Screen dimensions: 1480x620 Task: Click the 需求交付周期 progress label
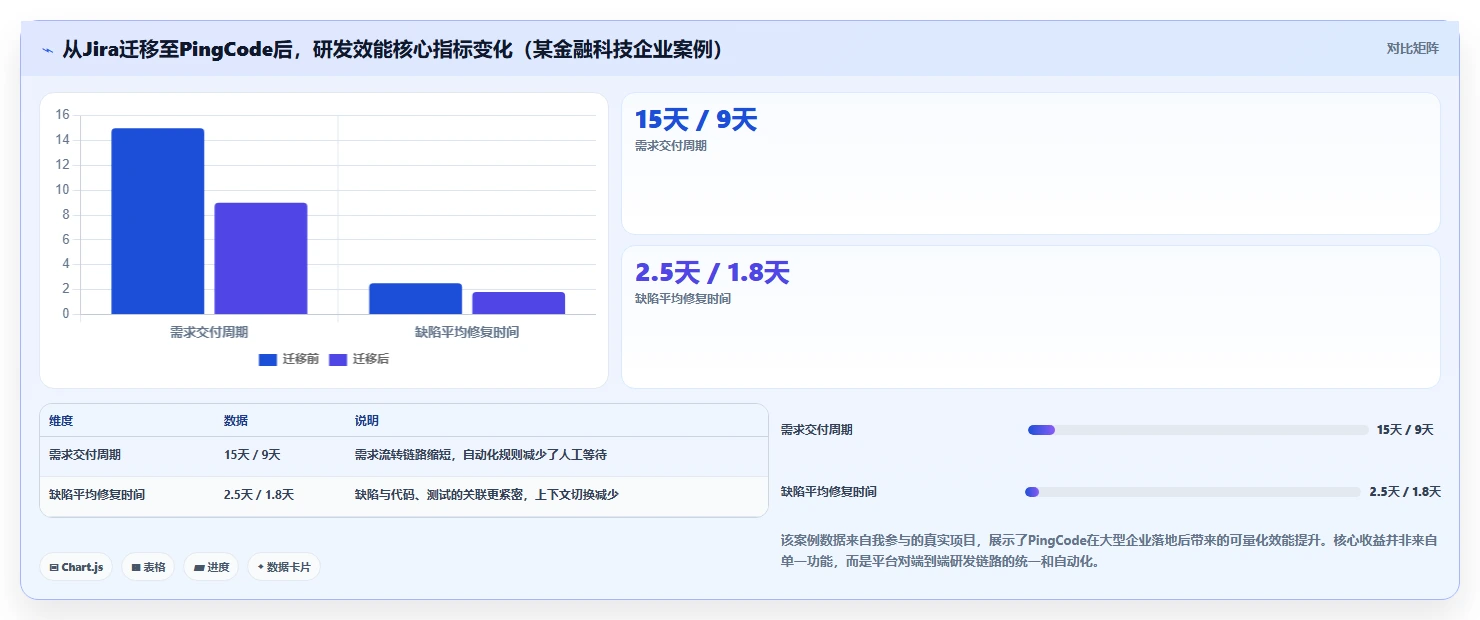(817, 430)
